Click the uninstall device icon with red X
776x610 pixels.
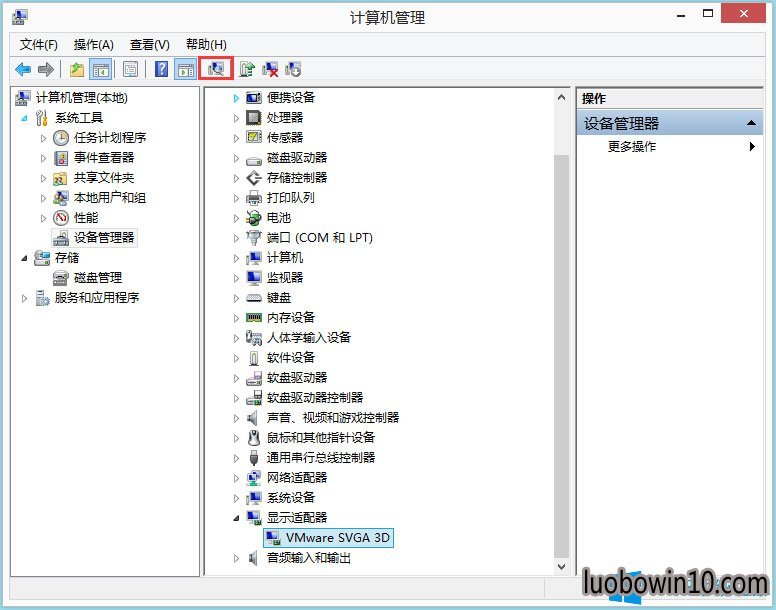coord(270,69)
